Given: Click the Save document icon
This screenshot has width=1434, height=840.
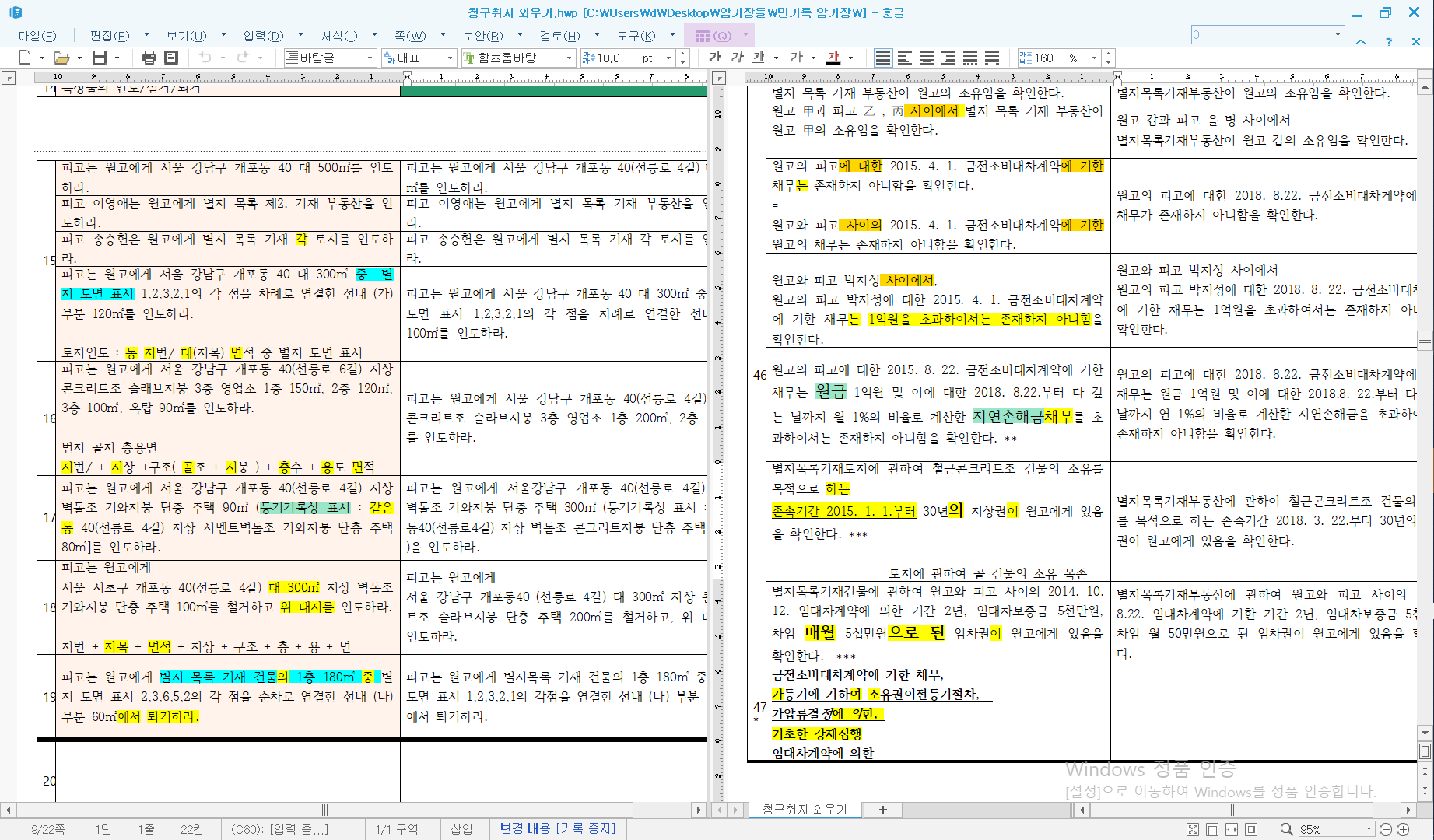Looking at the screenshot, I should [99, 58].
